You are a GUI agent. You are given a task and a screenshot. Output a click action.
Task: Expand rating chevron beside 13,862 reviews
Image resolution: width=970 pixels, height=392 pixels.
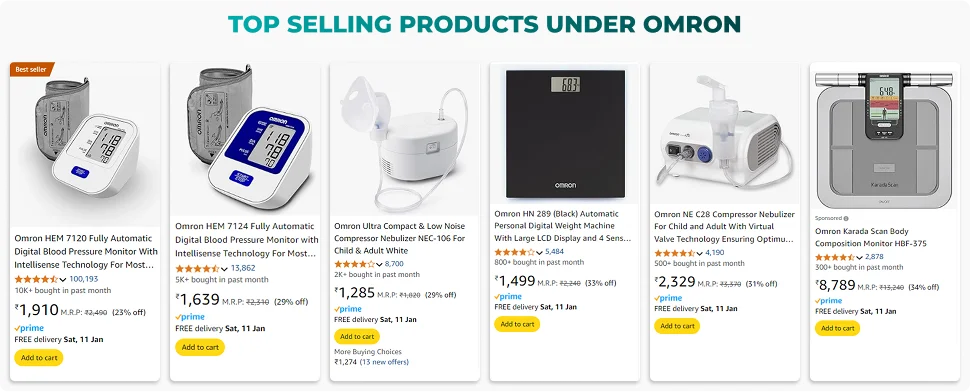(x=224, y=268)
